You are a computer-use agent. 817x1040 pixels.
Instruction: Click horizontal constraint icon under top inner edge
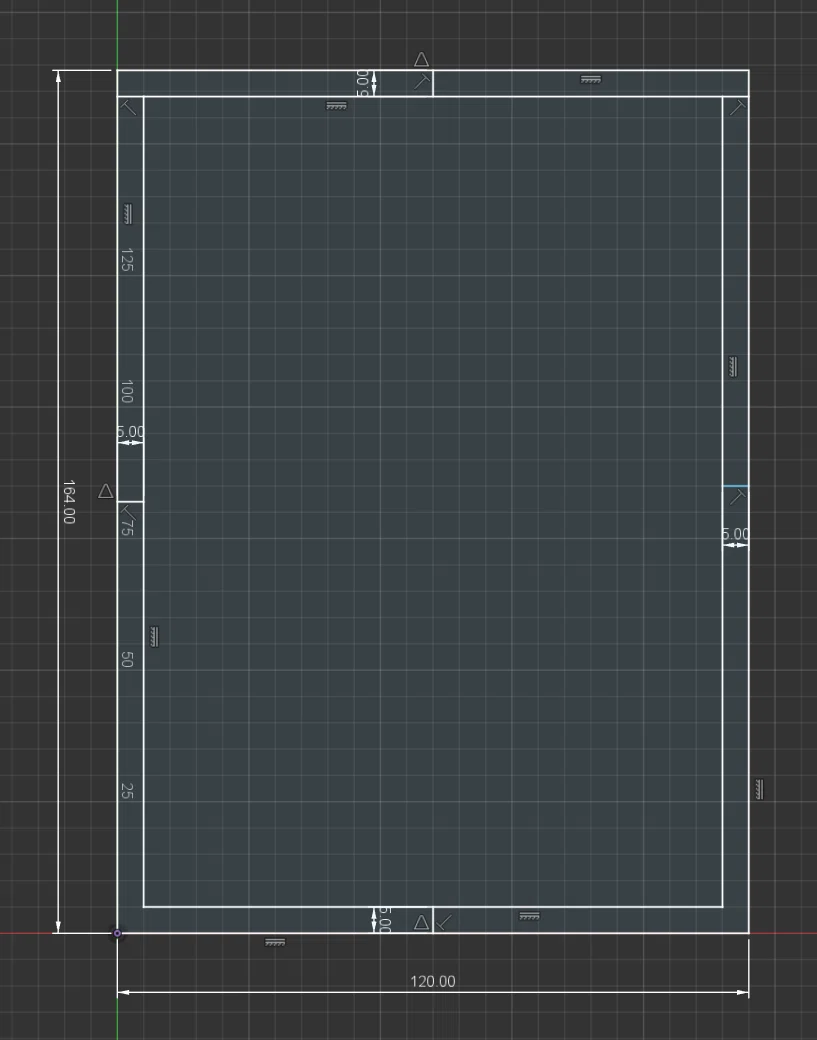pyautogui.click(x=337, y=105)
